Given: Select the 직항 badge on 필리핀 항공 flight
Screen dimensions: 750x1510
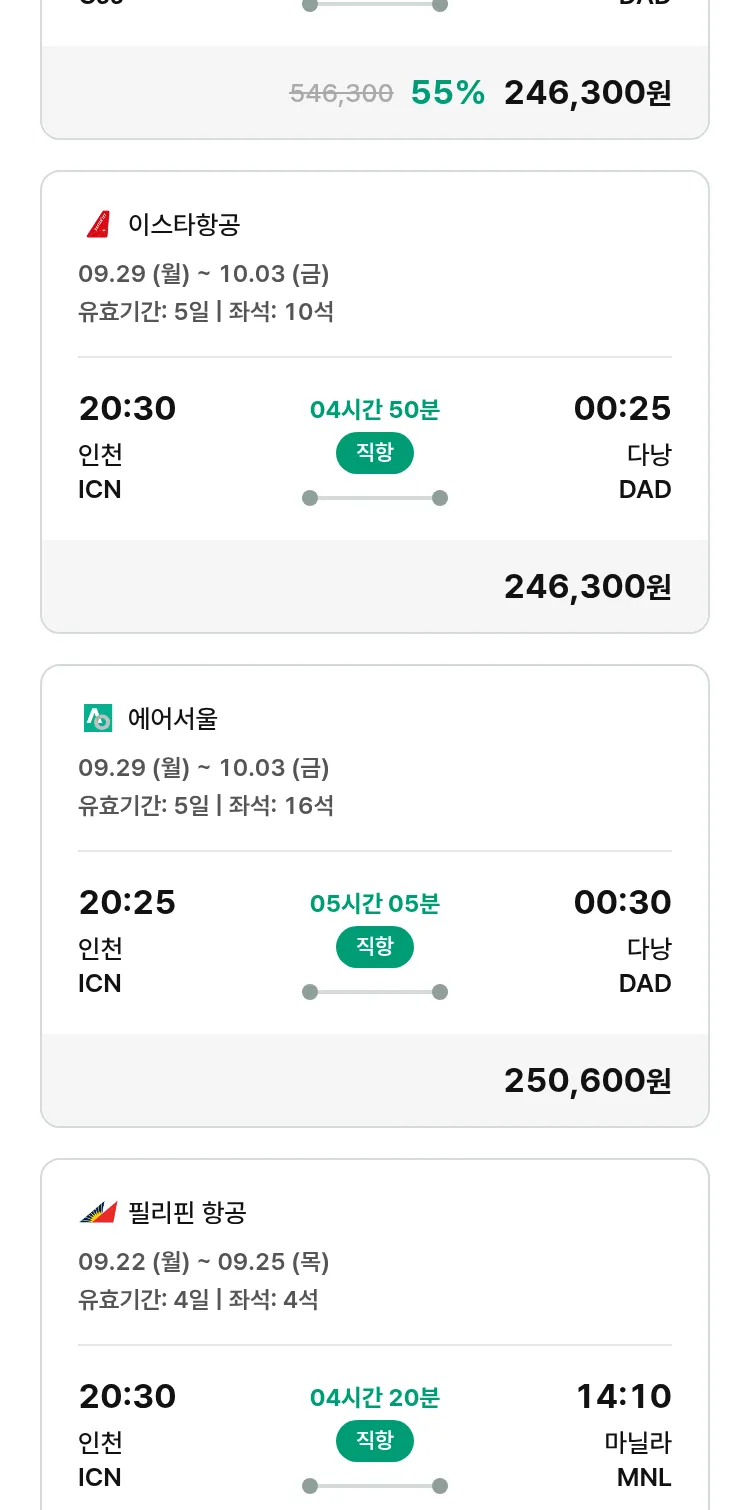Looking at the screenshot, I should point(374,1441).
